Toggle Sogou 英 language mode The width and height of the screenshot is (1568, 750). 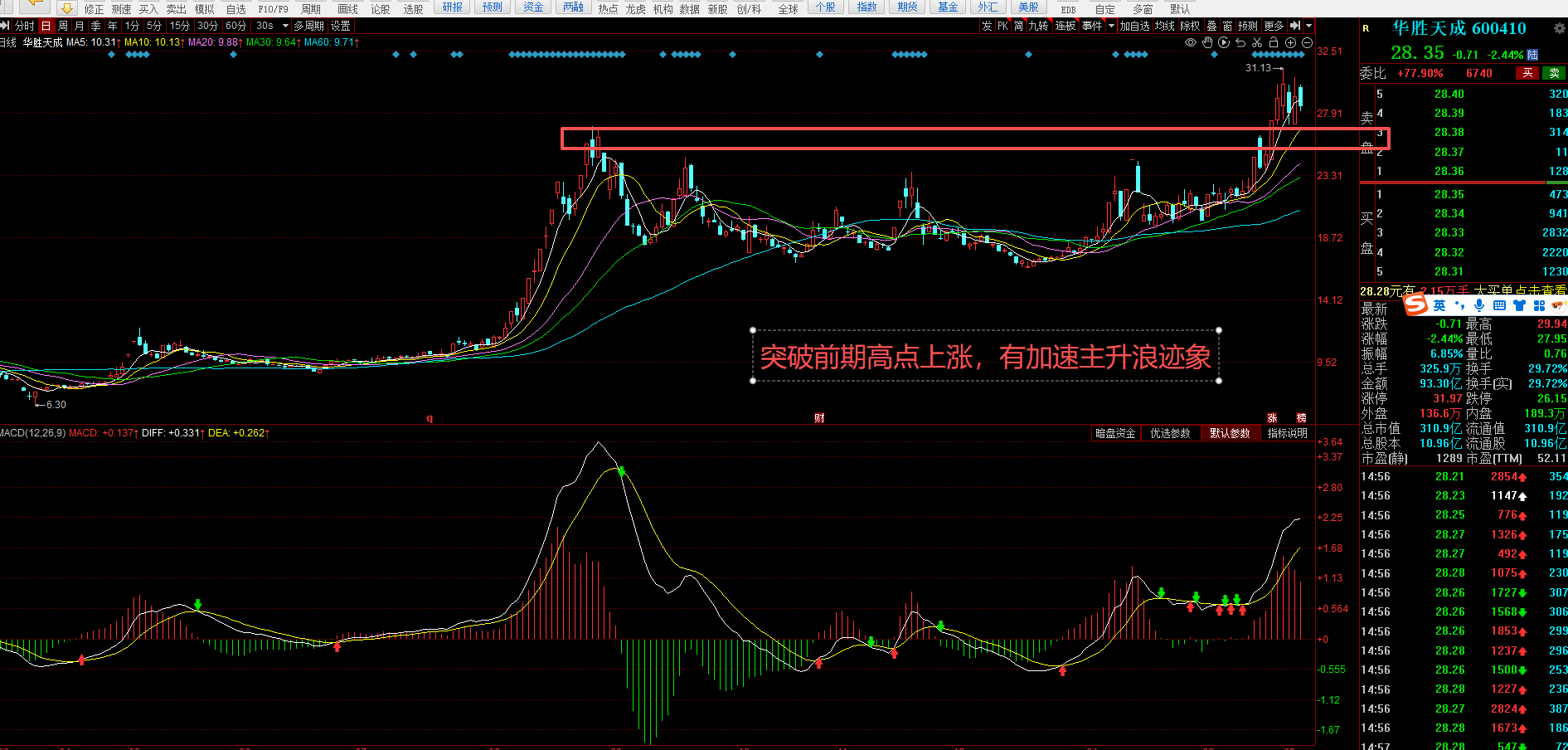click(x=1439, y=305)
